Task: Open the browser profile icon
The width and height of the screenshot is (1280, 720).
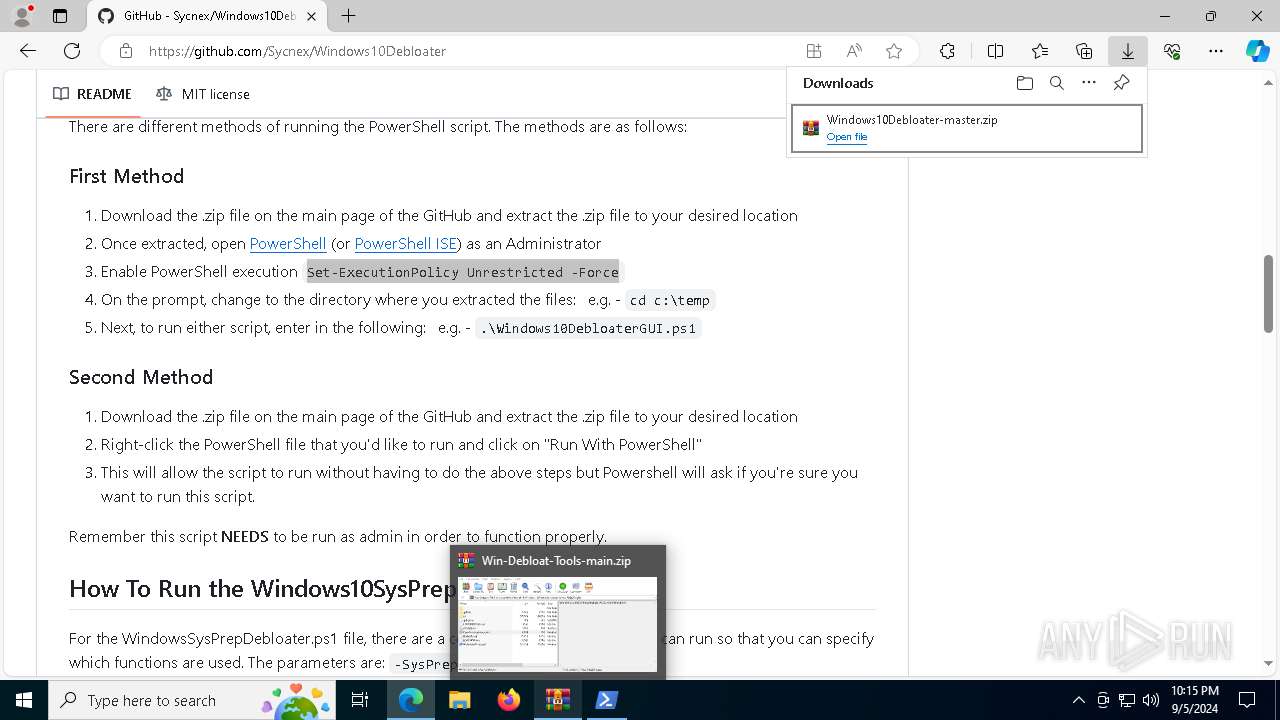Action: coord(22,16)
